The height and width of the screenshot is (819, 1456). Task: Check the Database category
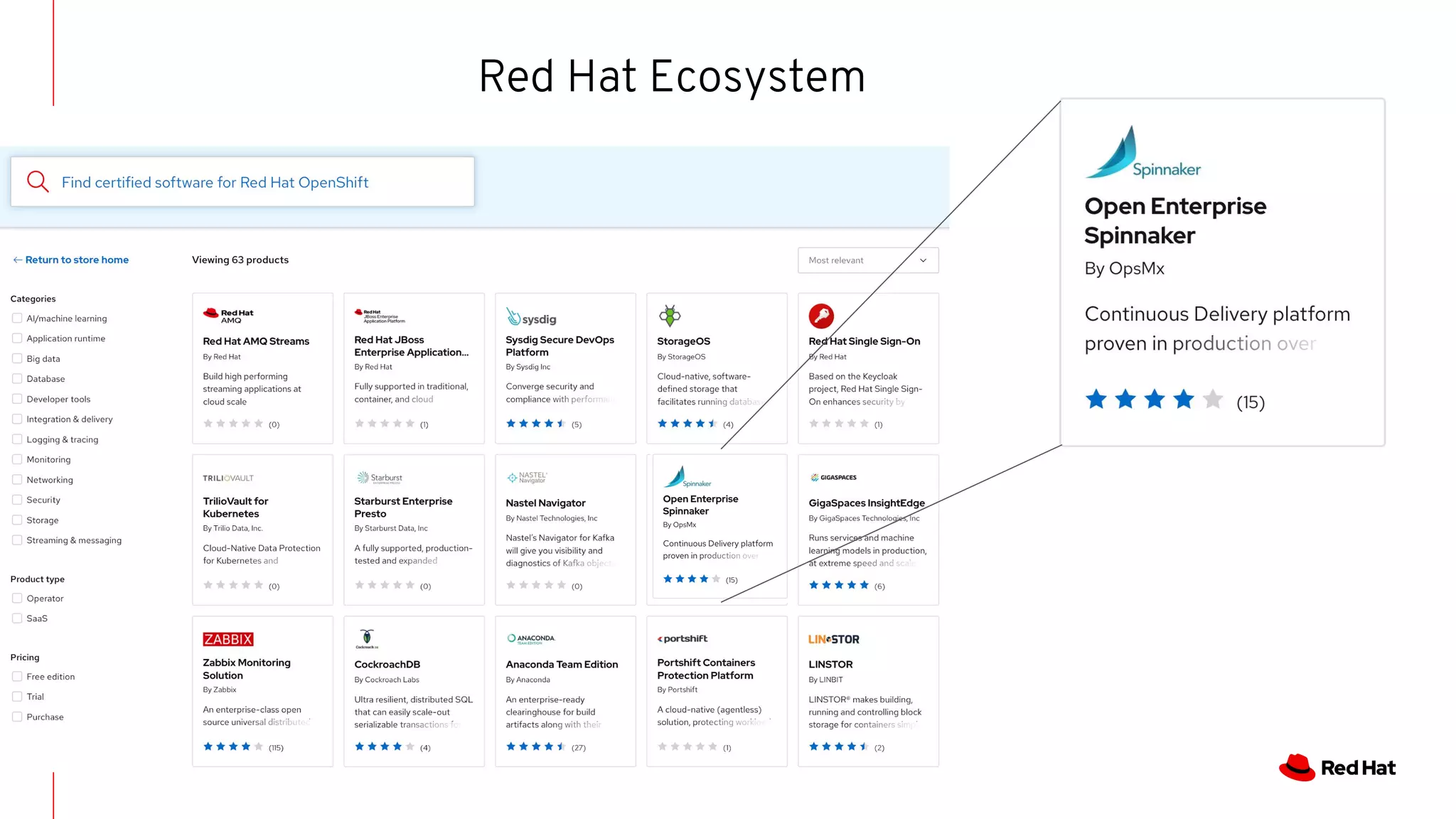coord(17,379)
